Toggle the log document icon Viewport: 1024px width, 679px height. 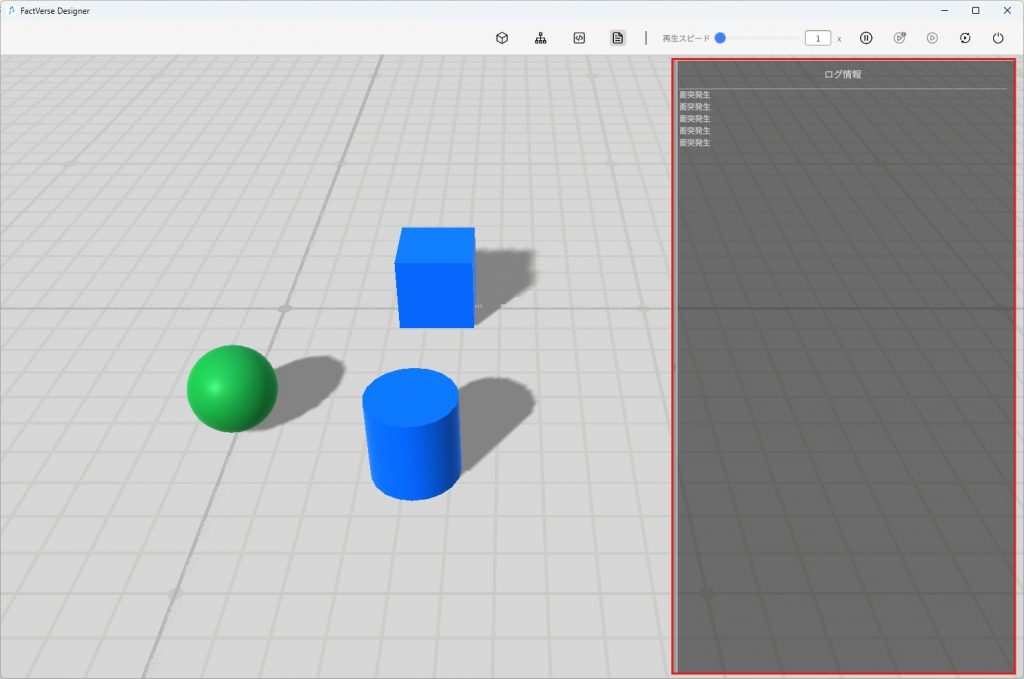tap(618, 38)
